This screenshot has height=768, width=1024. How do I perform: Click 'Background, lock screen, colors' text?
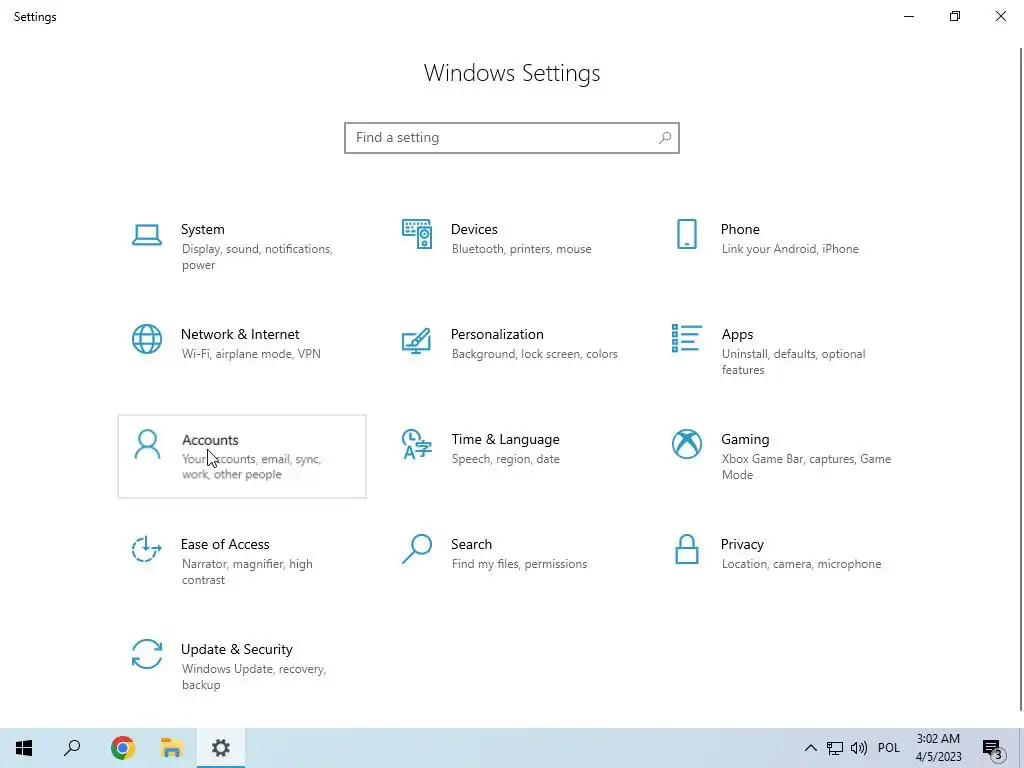click(534, 354)
